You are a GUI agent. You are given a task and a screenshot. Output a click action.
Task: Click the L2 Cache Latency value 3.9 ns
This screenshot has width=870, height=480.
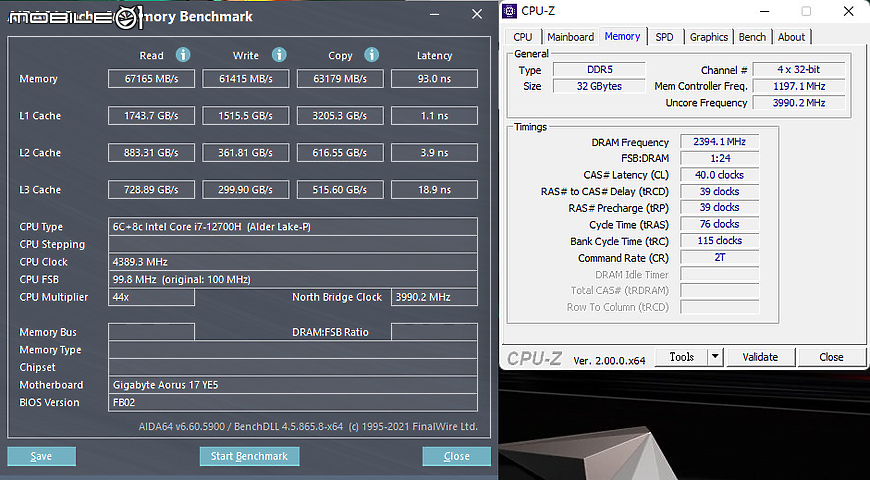(434, 153)
